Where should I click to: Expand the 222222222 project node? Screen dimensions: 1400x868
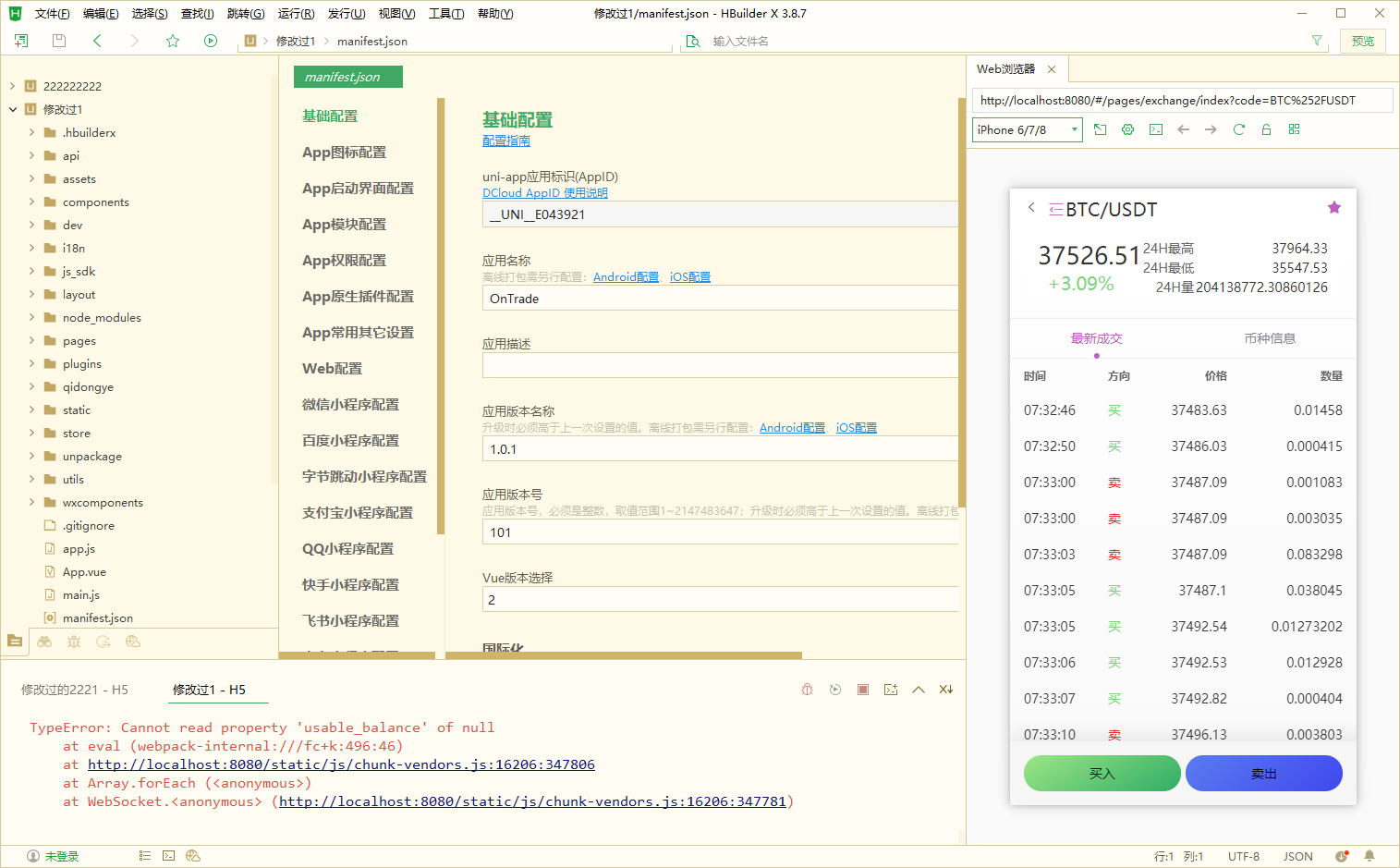tap(12, 86)
